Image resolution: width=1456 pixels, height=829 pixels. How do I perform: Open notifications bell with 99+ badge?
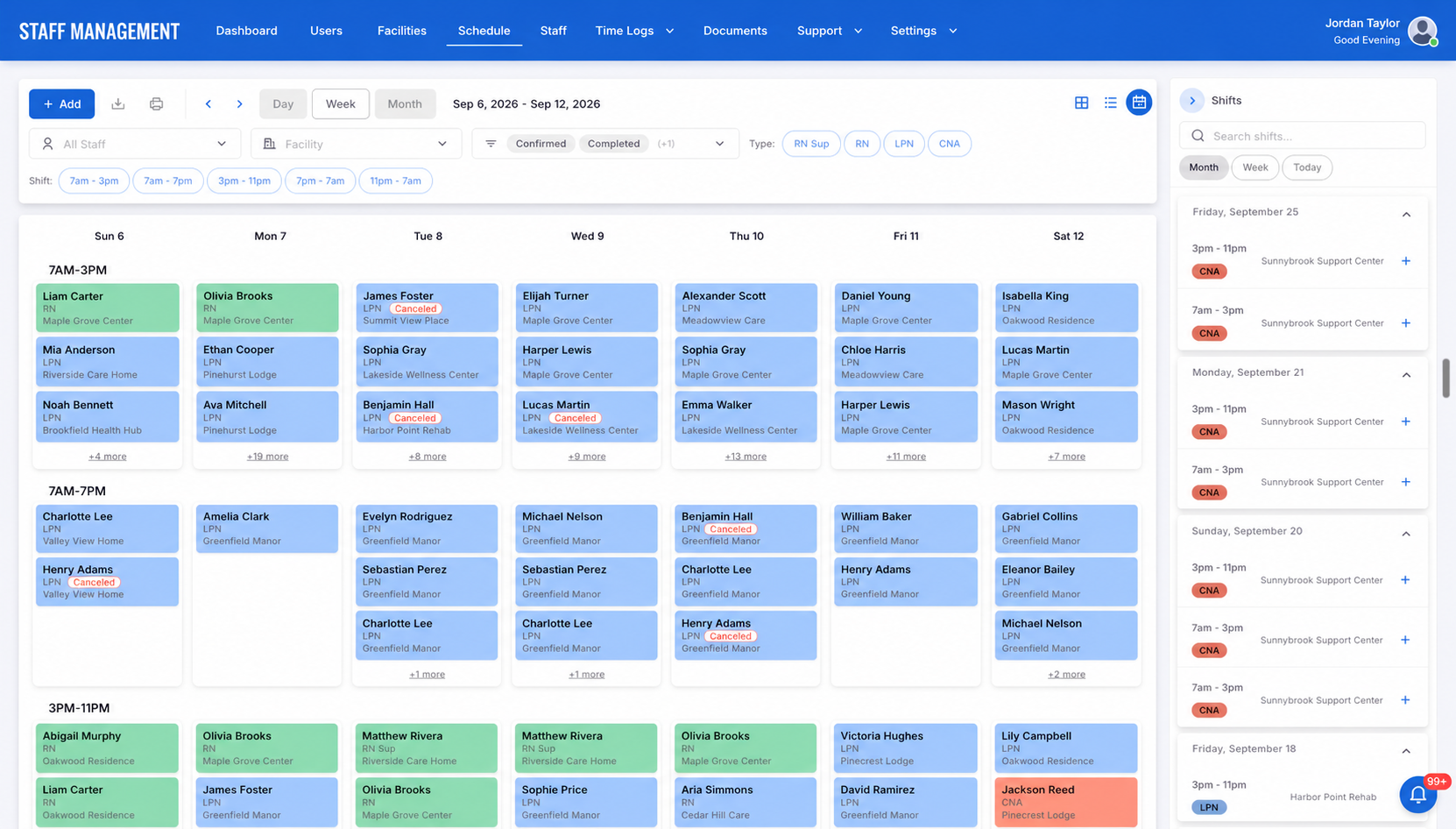pyautogui.click(x=1418, y=795)
